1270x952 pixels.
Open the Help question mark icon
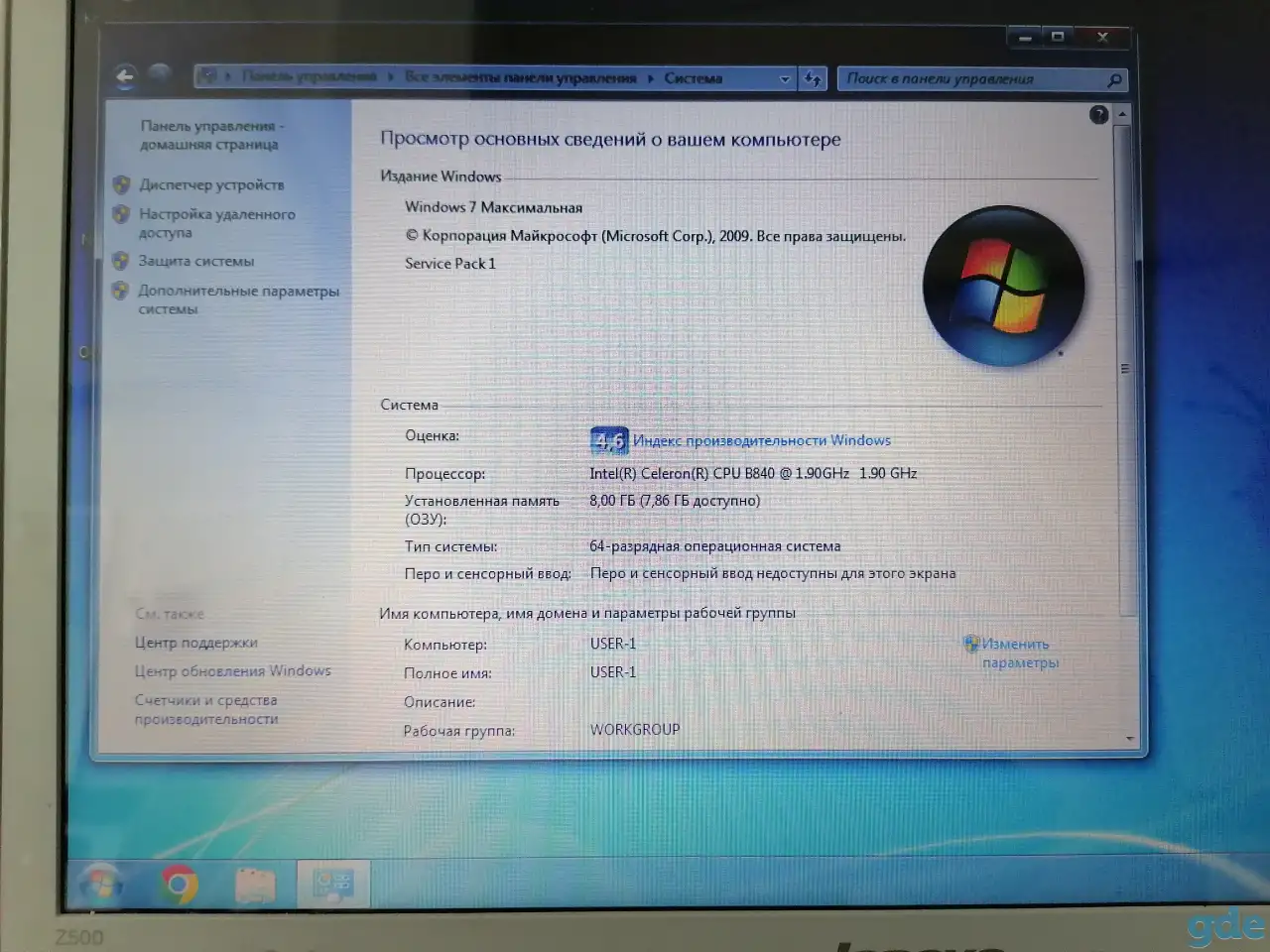coord(1098,115)
